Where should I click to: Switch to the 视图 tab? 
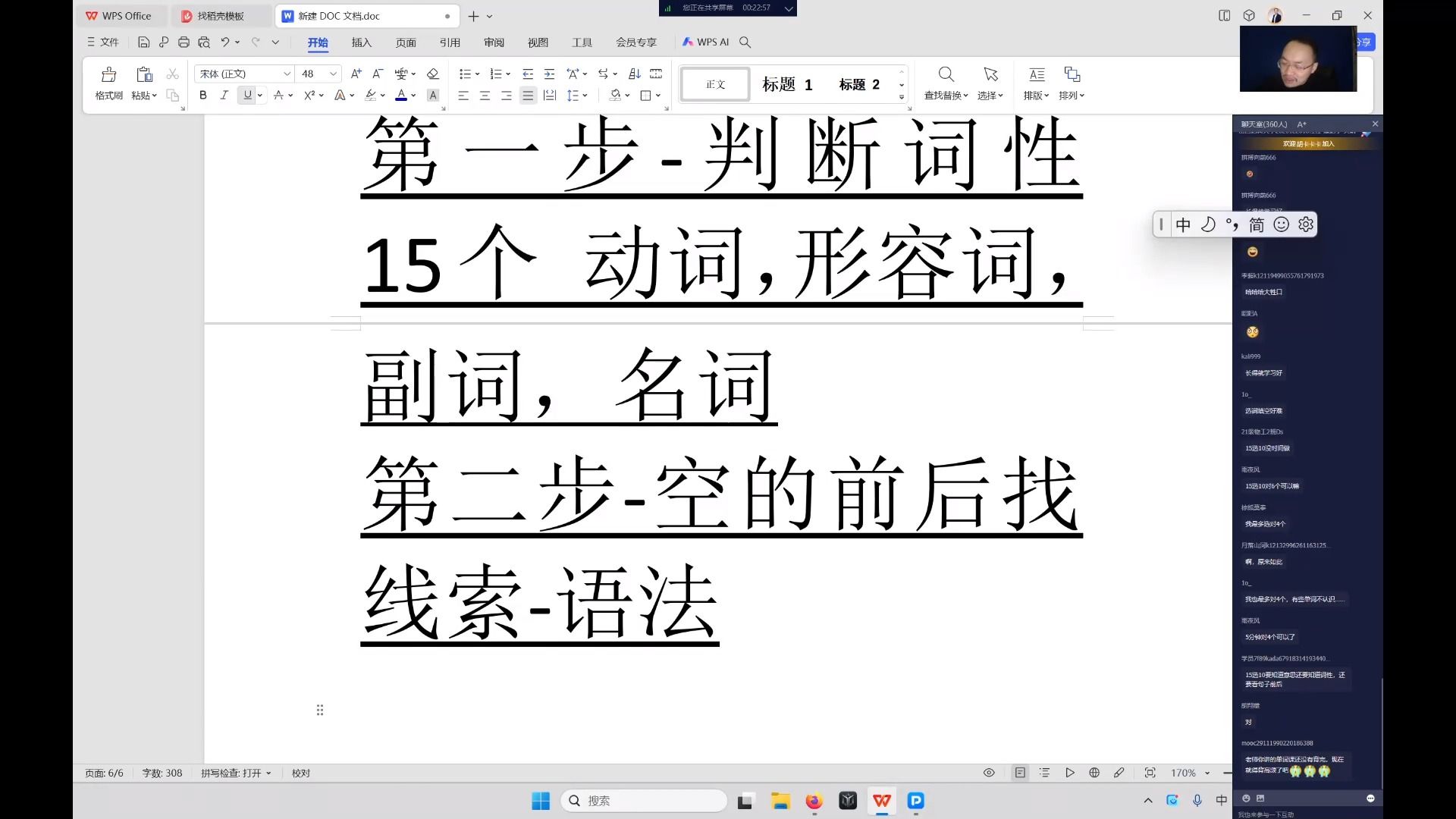pos(538,42)
